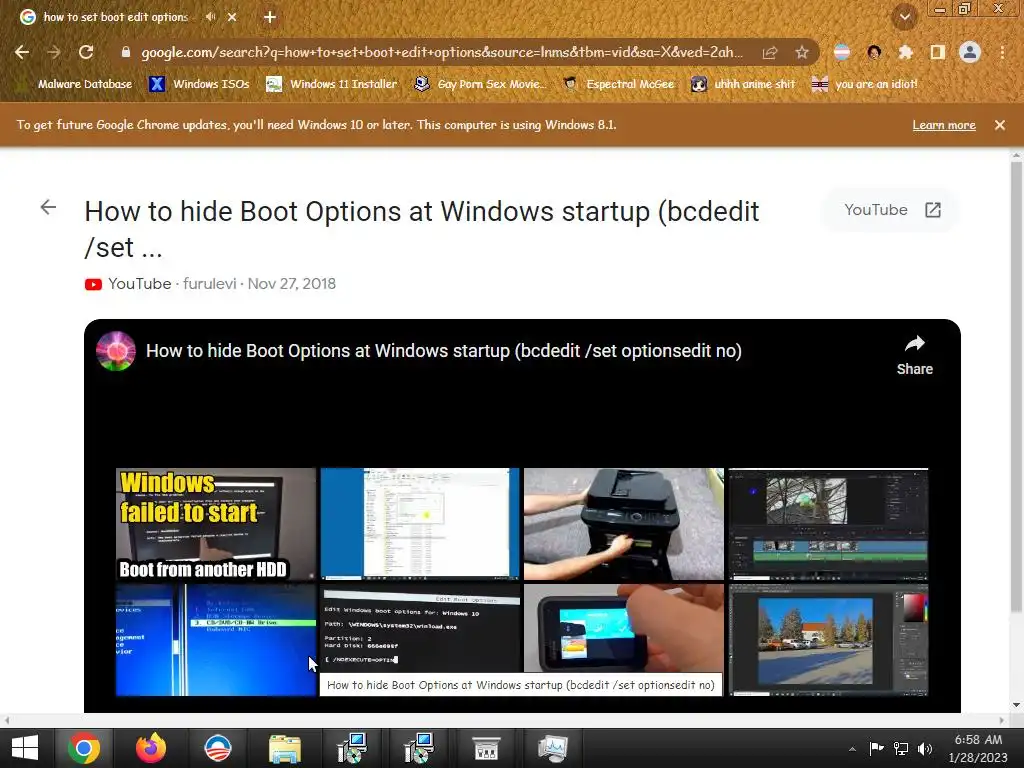This screenshot has height=768, width=1024.
Task: Click the scrollbar down arrow
Action: pyautogui.click(x=1016, y=705)
